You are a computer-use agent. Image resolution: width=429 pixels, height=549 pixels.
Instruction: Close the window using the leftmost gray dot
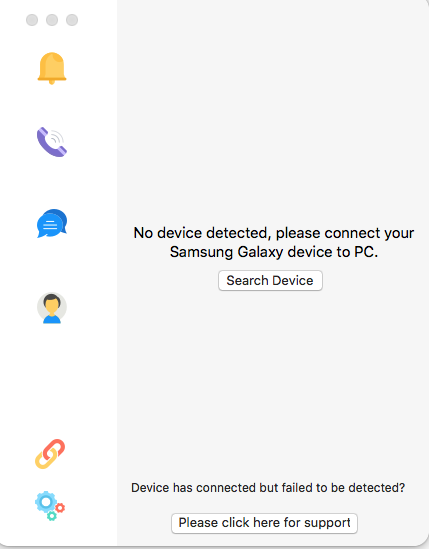pos(32,20)
